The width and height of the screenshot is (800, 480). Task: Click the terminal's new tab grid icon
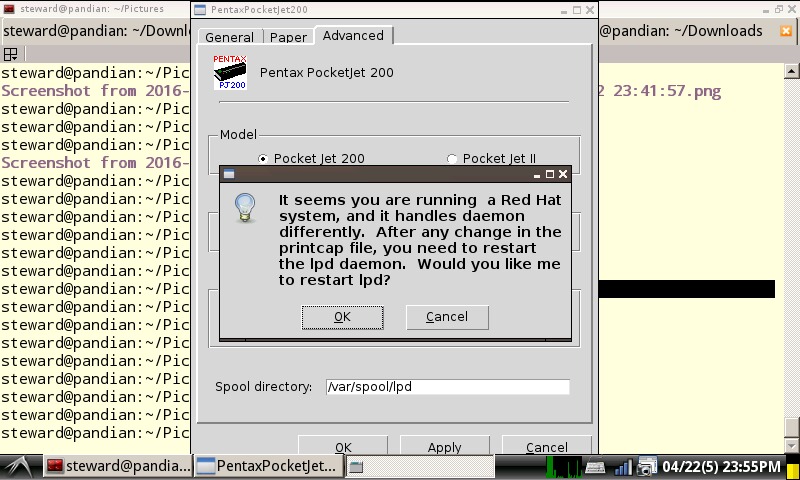click(10, 54)
